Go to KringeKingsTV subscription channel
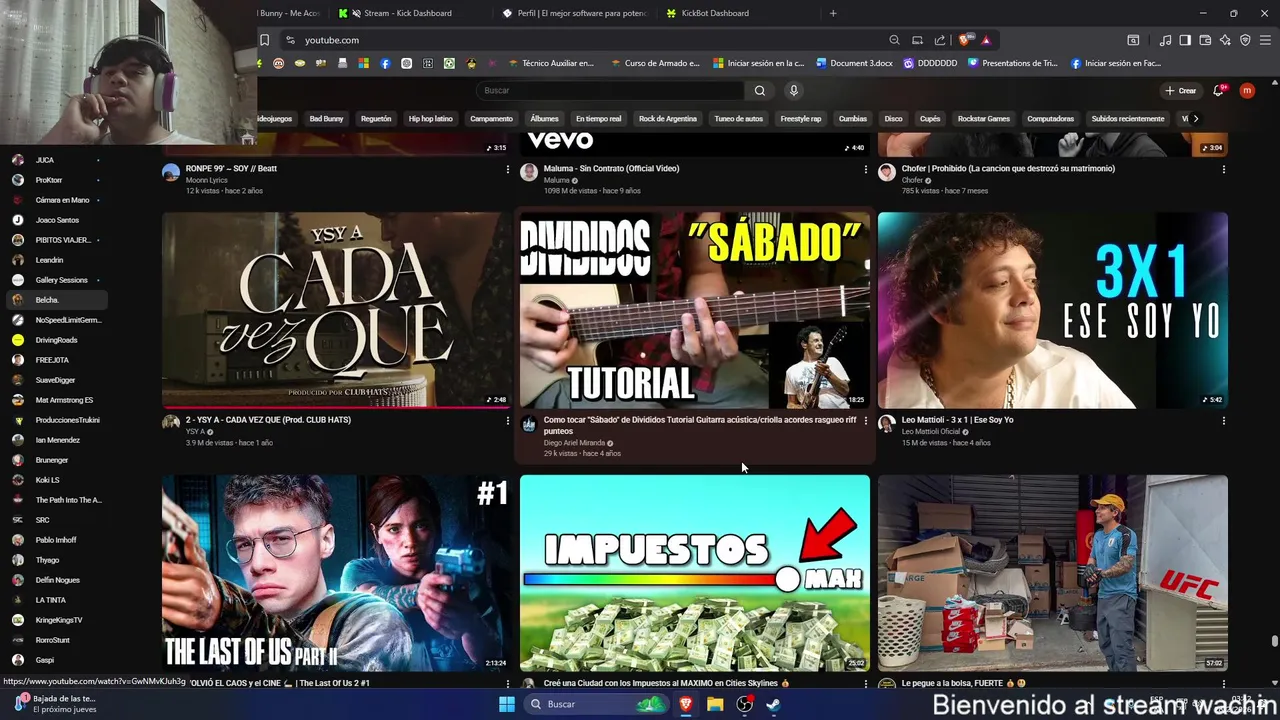The height and width of the screenshot is (720, 1280). [x=59, y=620]
